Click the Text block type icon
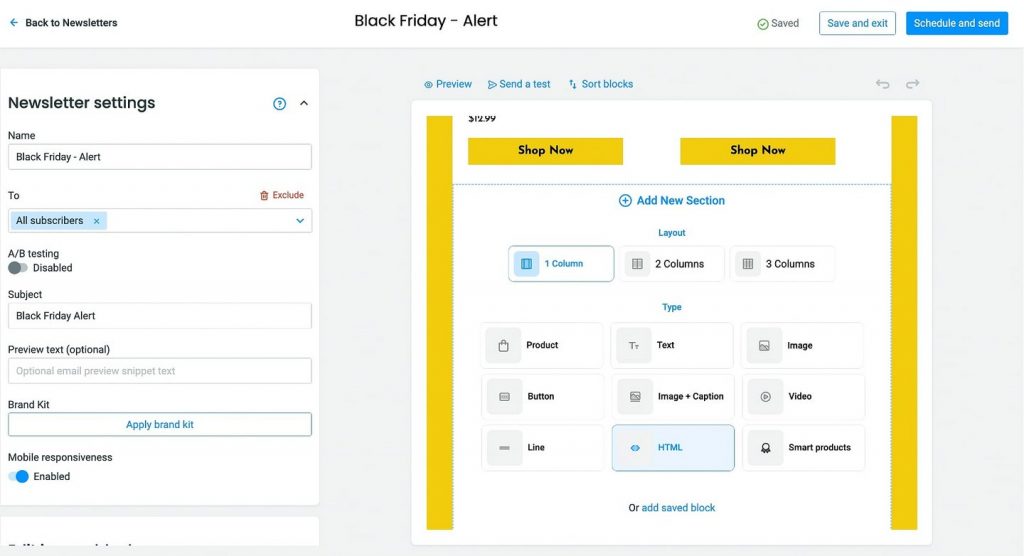1024x556 pixels. [633, 346]
